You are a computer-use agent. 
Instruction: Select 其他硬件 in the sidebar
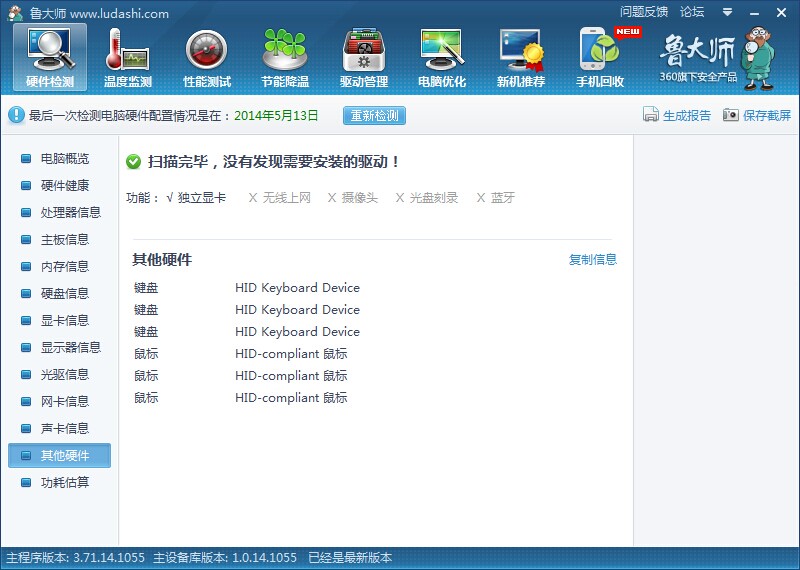(x=59, y=455)
